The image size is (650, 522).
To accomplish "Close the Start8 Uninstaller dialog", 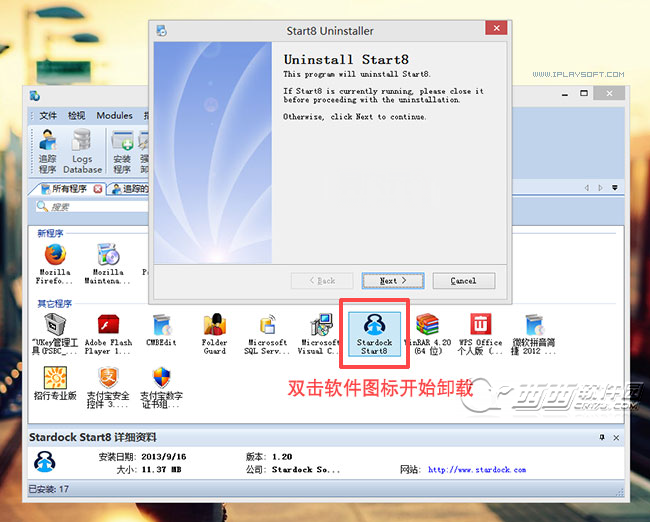I will point(496,28).
